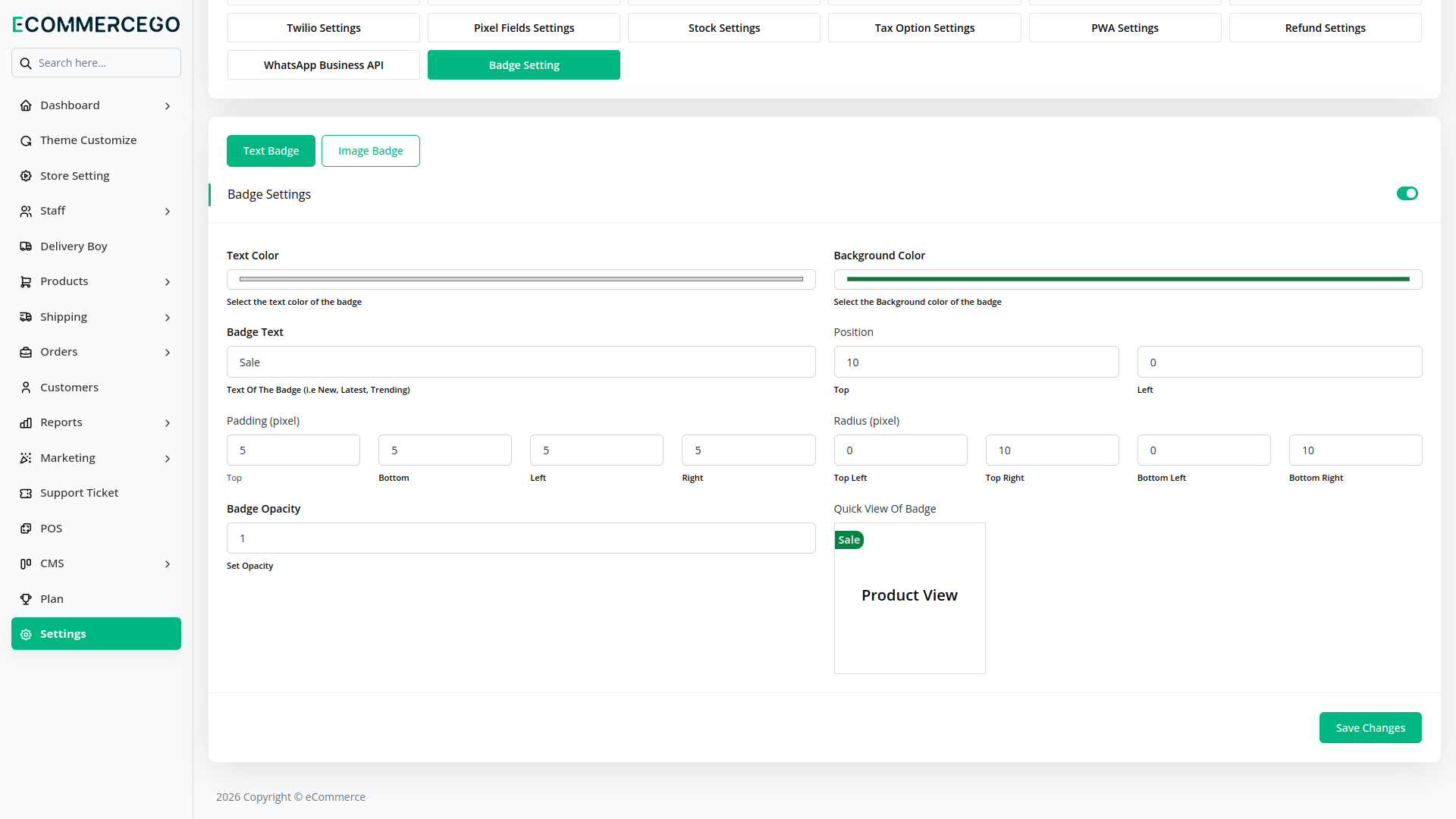
Task: Click the Search here input field
Action: [96, 63]
